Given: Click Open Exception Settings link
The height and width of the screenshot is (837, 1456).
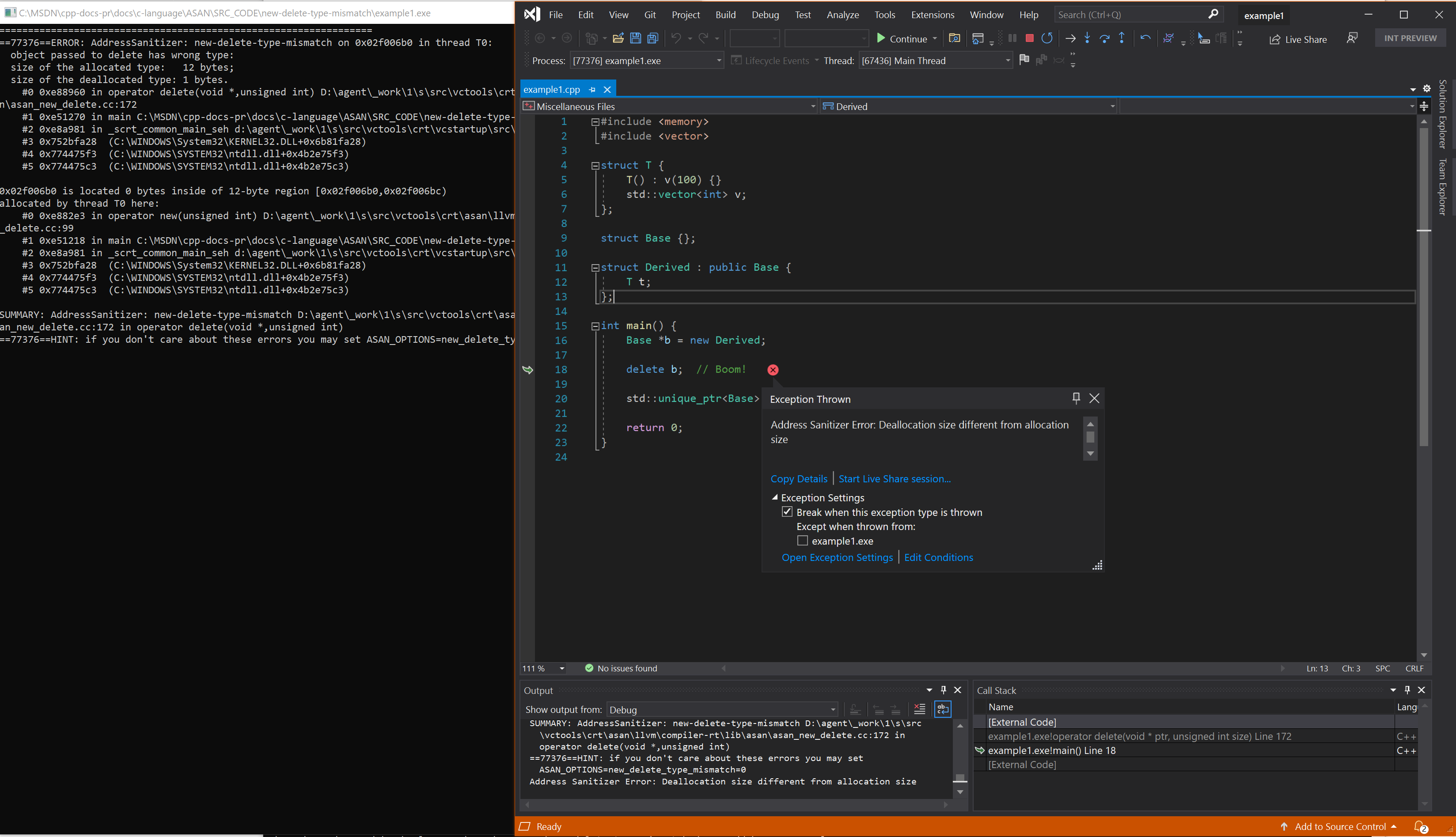Looking at the screenshot, I should 838,557.
